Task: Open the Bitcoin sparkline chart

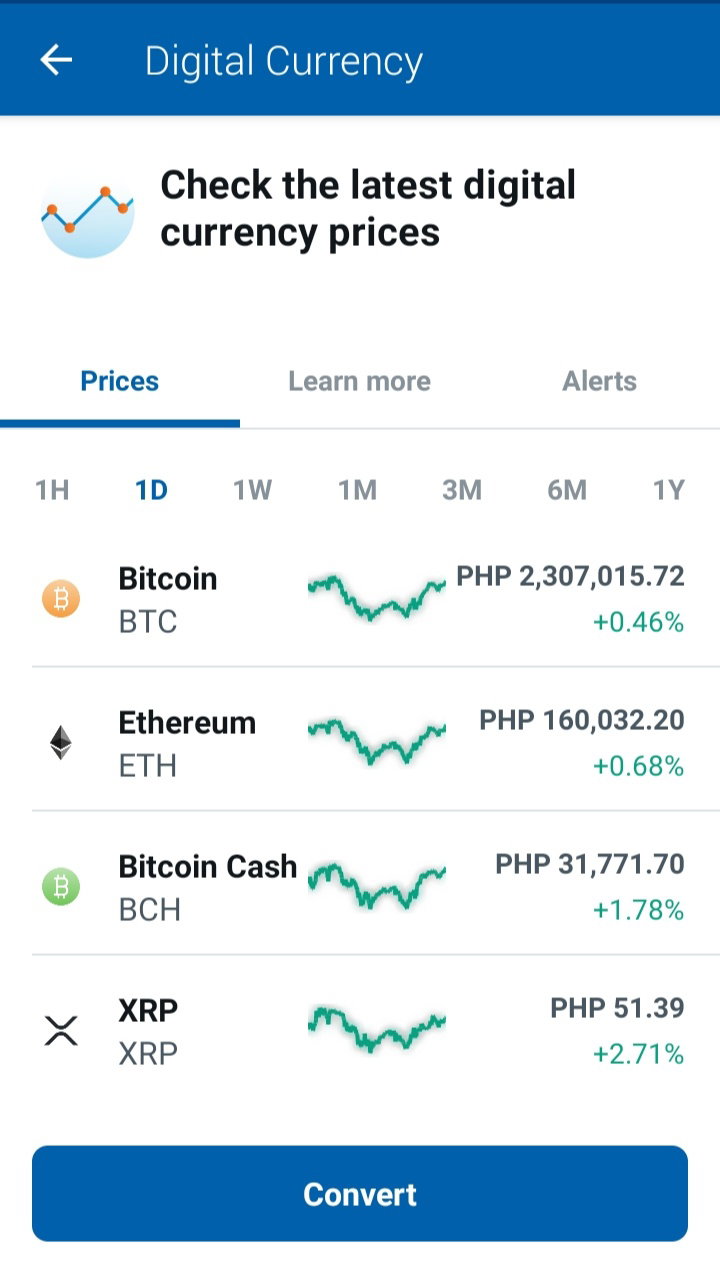Action: point(376,598)
